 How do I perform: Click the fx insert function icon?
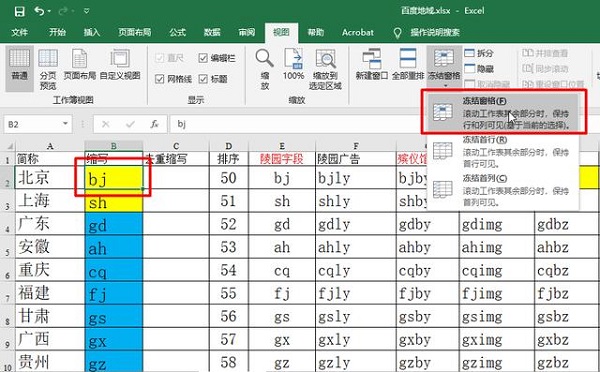coord(155,124)
